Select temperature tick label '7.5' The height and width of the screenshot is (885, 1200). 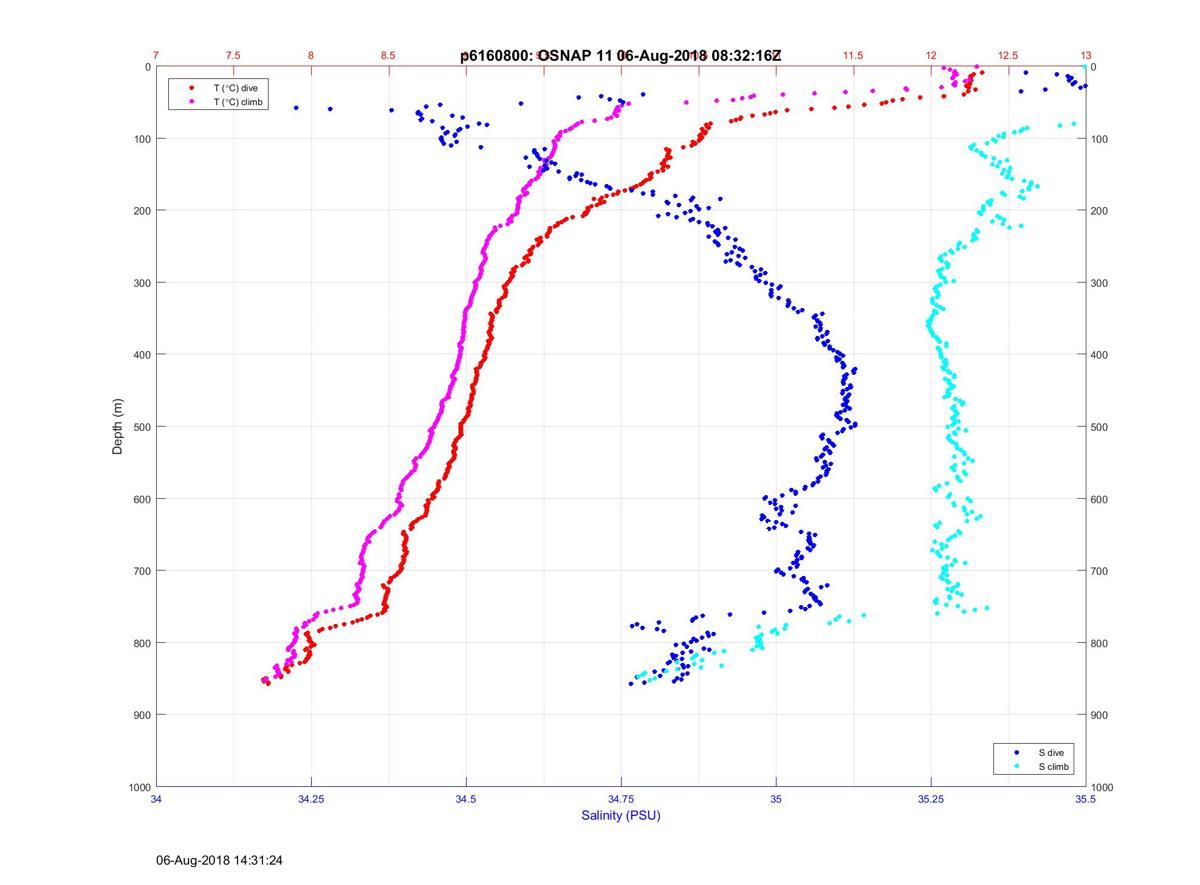[x=233, y=55]
